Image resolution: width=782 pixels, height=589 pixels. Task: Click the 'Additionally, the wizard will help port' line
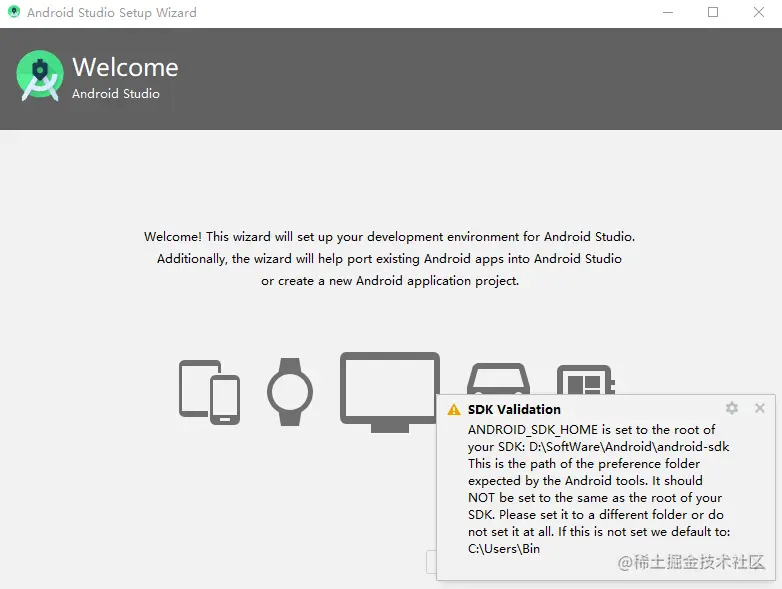[x=390, y=259]
